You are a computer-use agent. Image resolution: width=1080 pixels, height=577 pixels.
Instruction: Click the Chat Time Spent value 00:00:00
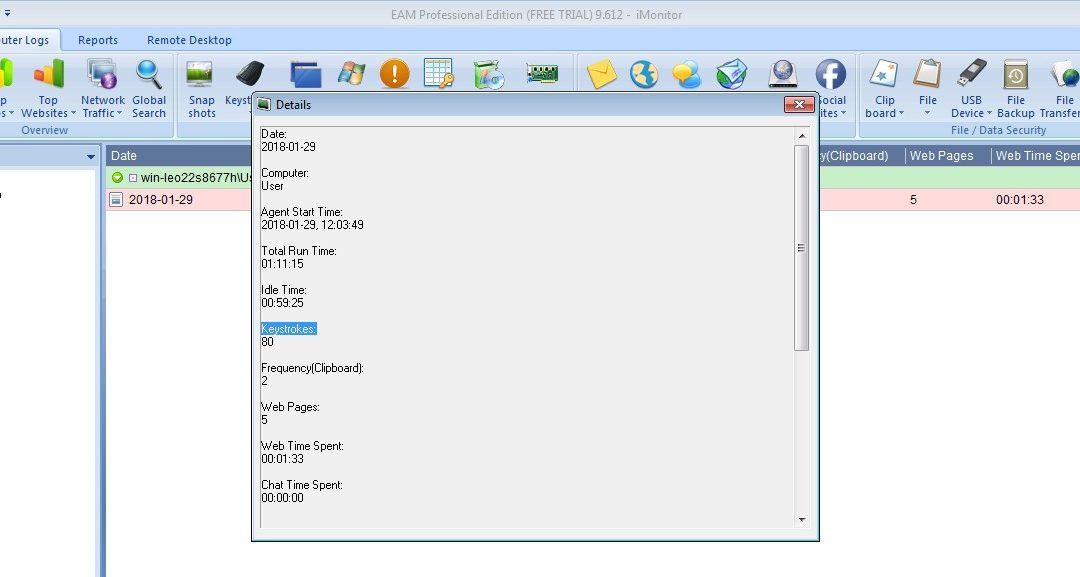[x=282, y=498]
